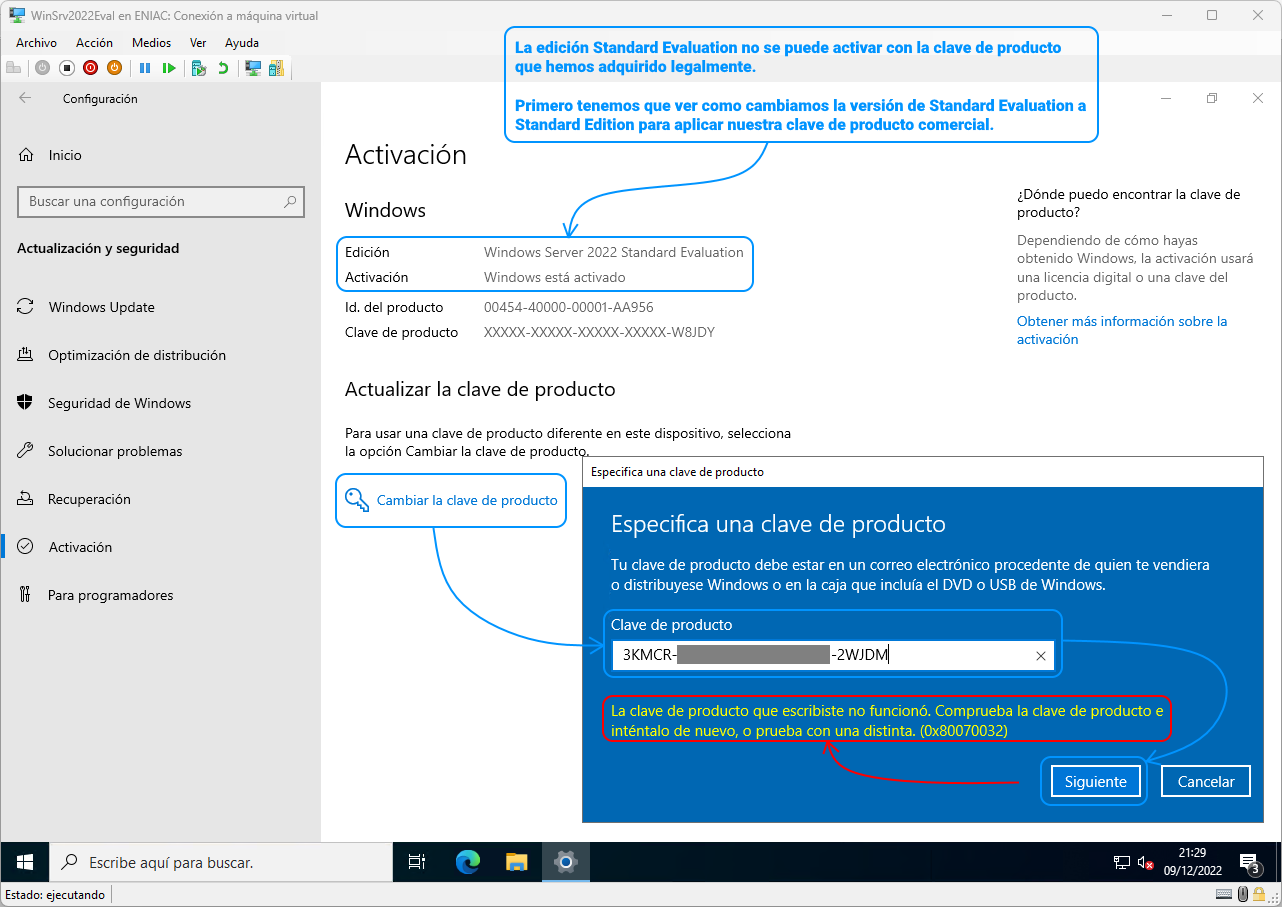The width and height of the screenshot is (1282, 907).
Task: Click the Ctrl+Alt+Del toolbar icon
Action: [x=13, y=68]
